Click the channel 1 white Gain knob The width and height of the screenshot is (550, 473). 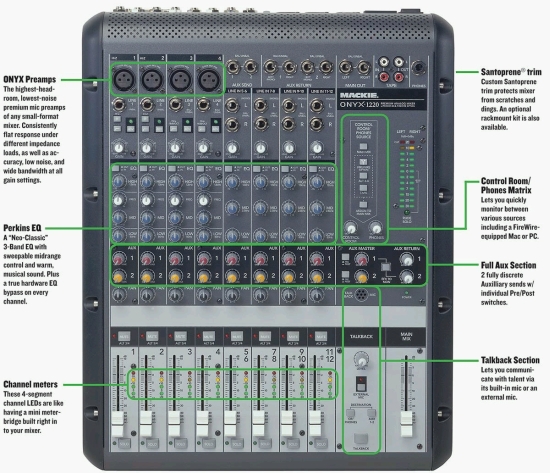[x=119, y=148]
